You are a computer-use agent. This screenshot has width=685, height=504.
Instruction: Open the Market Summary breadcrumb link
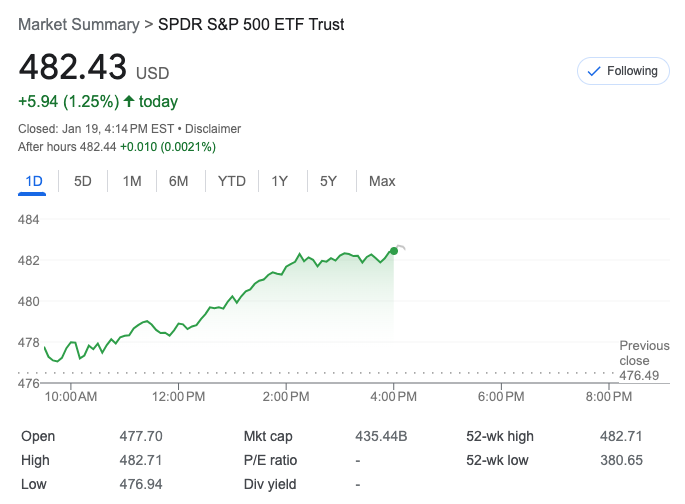[x=79, y=24]
